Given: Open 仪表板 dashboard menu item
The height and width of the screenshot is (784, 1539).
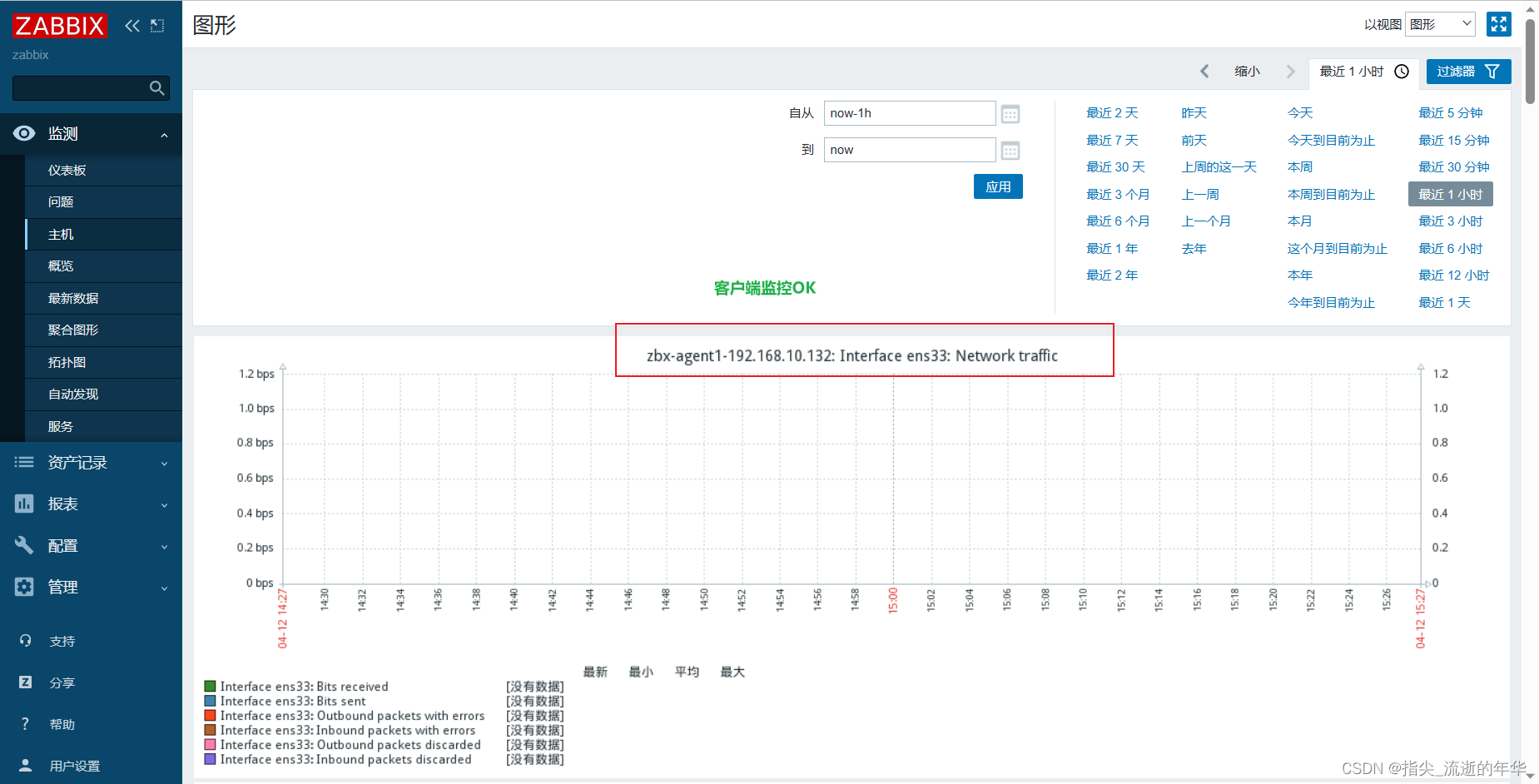Looking at the screenshot, I should point(104,170).
